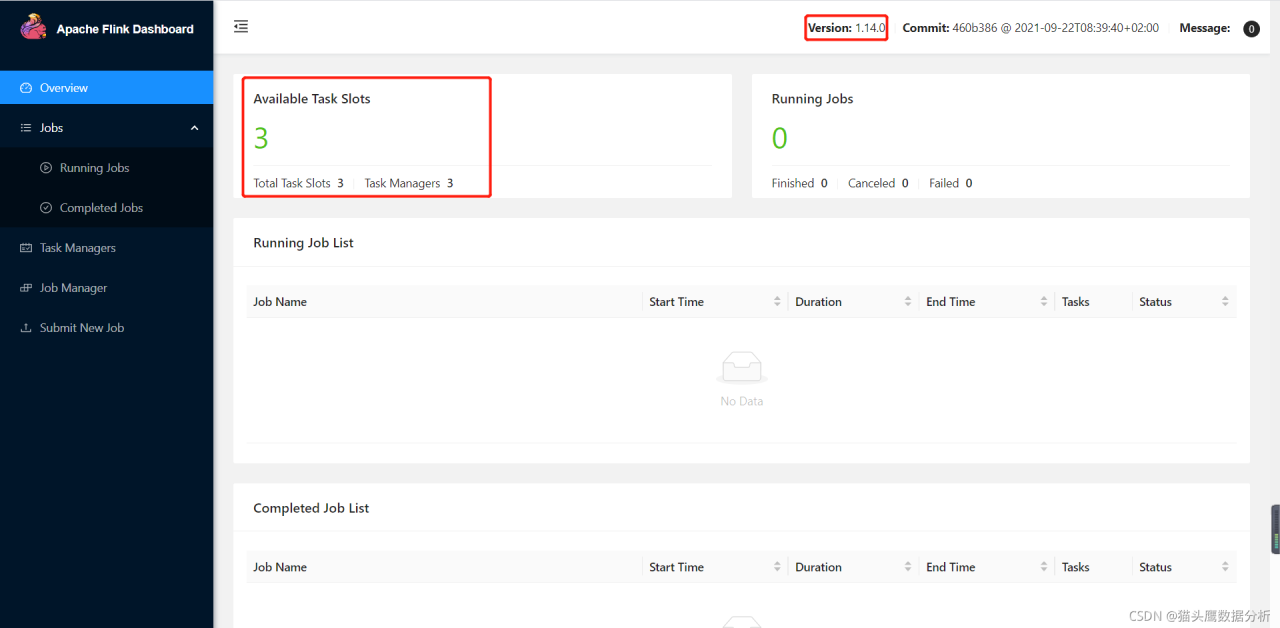Click the Message count badge
Viewport: 1280px width, 628px height.
click(x=1251, y=29)
